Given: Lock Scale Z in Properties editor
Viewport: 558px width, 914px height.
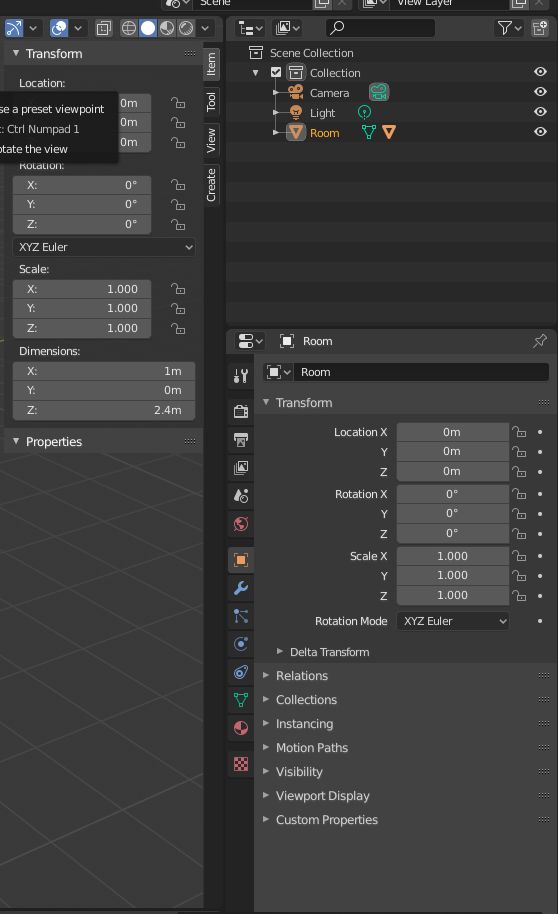Looking at the screenshot, I should [519, 595].
